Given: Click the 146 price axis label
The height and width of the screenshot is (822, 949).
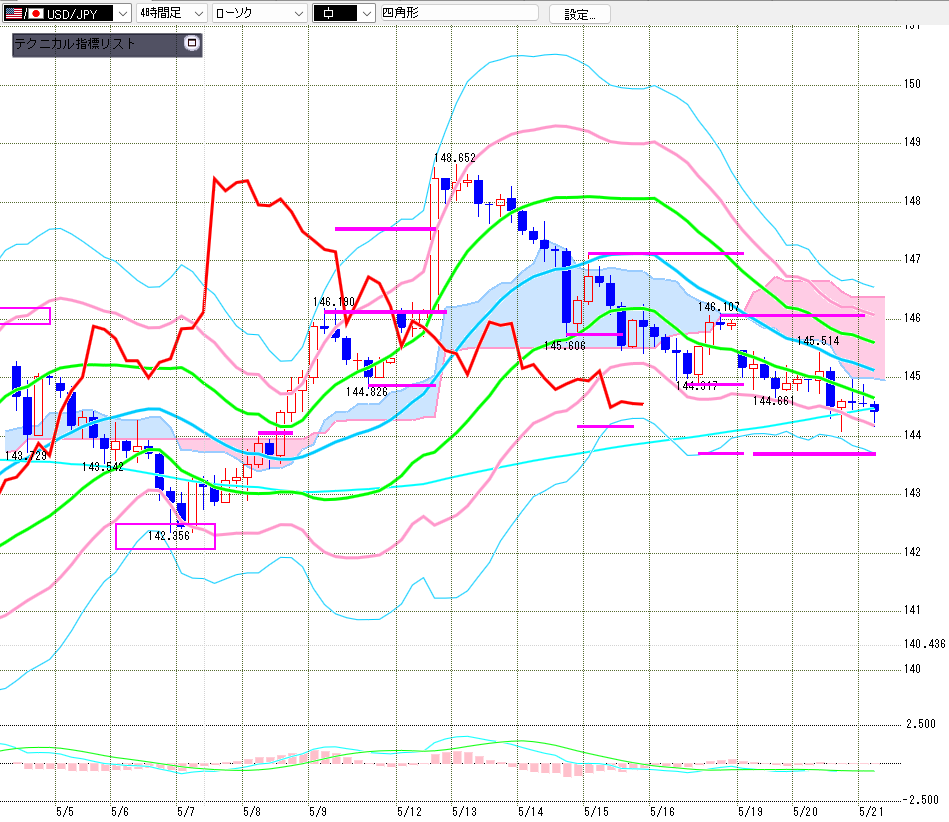Looking at the screenshot, I should pyautogui.click(x=912, y=318).
